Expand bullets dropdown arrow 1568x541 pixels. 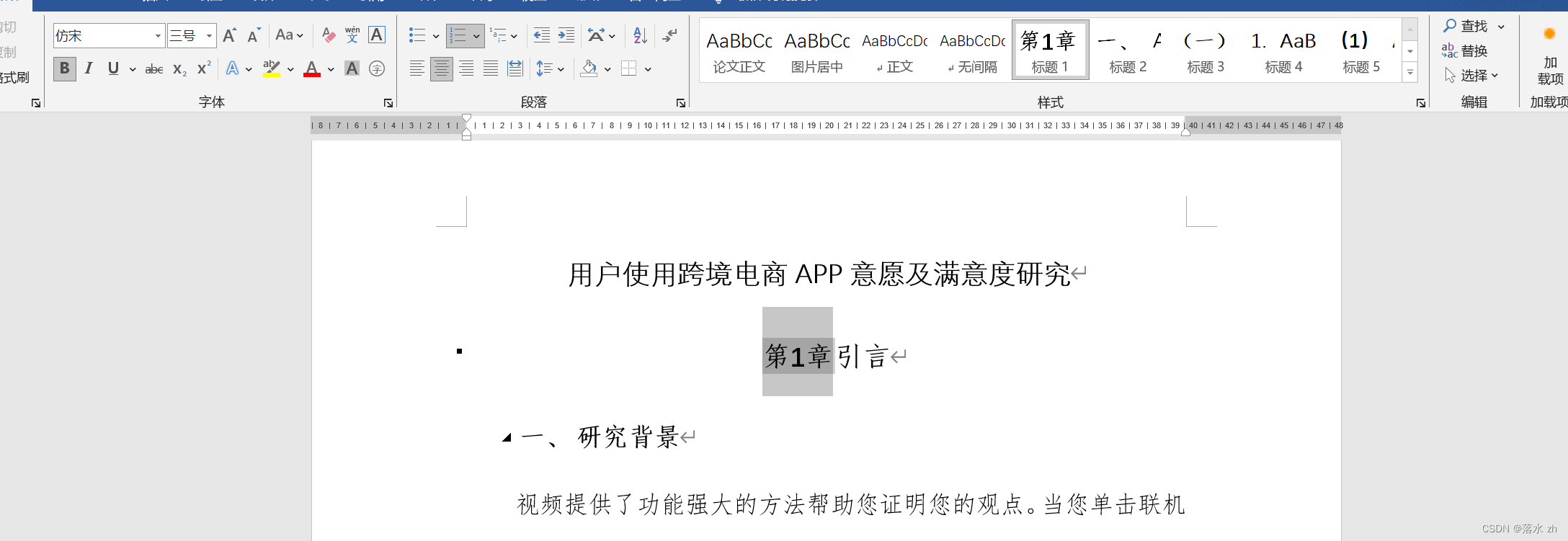(x=436, y=36)
